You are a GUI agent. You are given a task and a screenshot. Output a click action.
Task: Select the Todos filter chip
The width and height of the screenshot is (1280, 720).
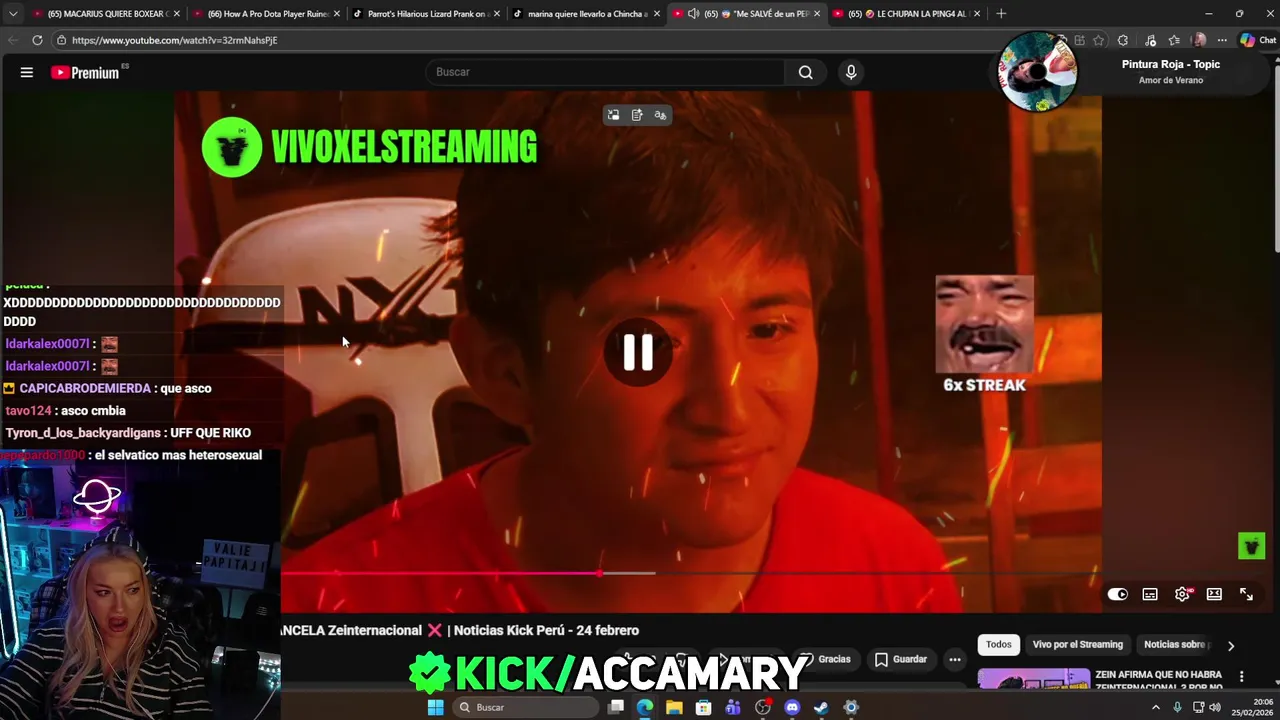tap(998, 644)
